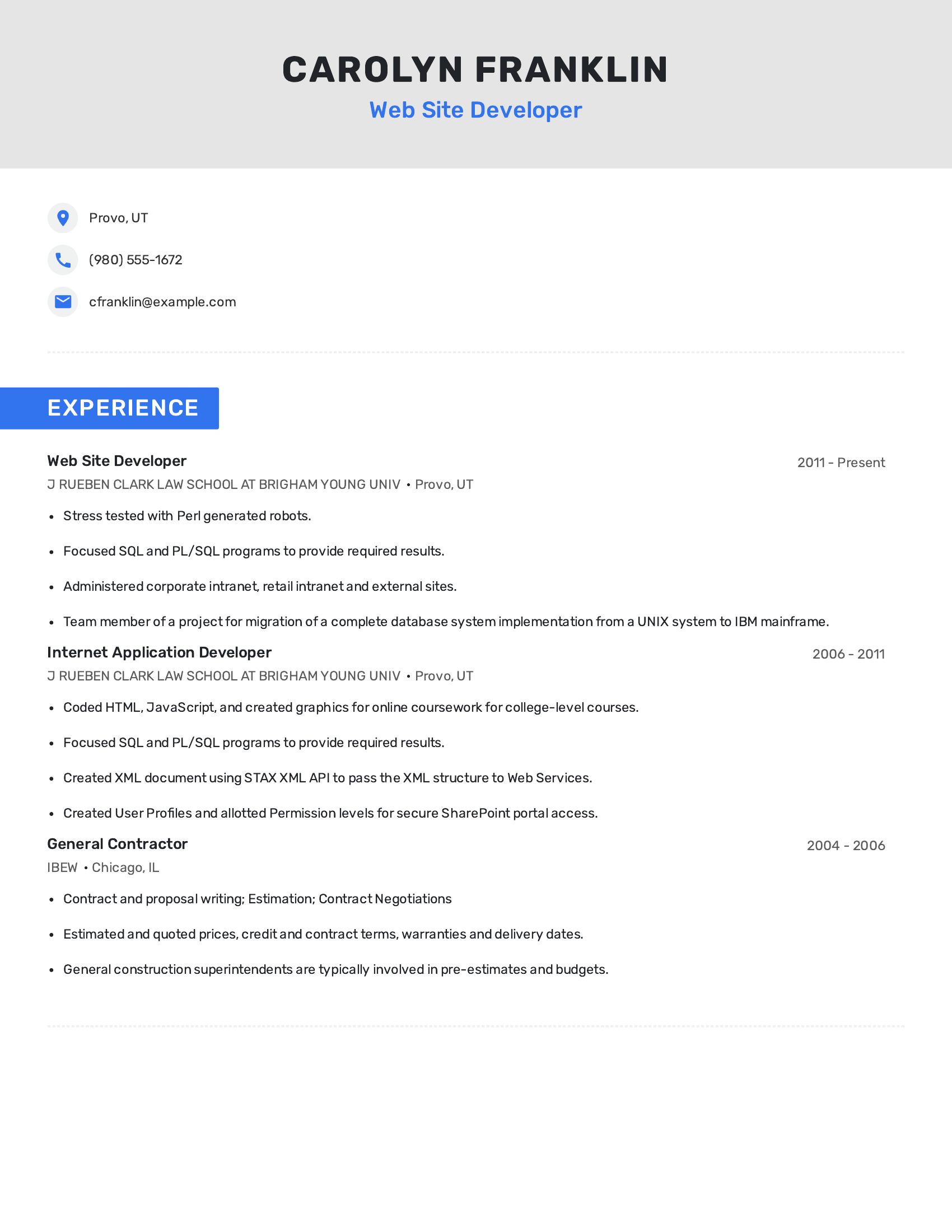The image size is (952, 1232).
Task: Click the name CAROLYN FRANKLIN heading
Action: 475,70
